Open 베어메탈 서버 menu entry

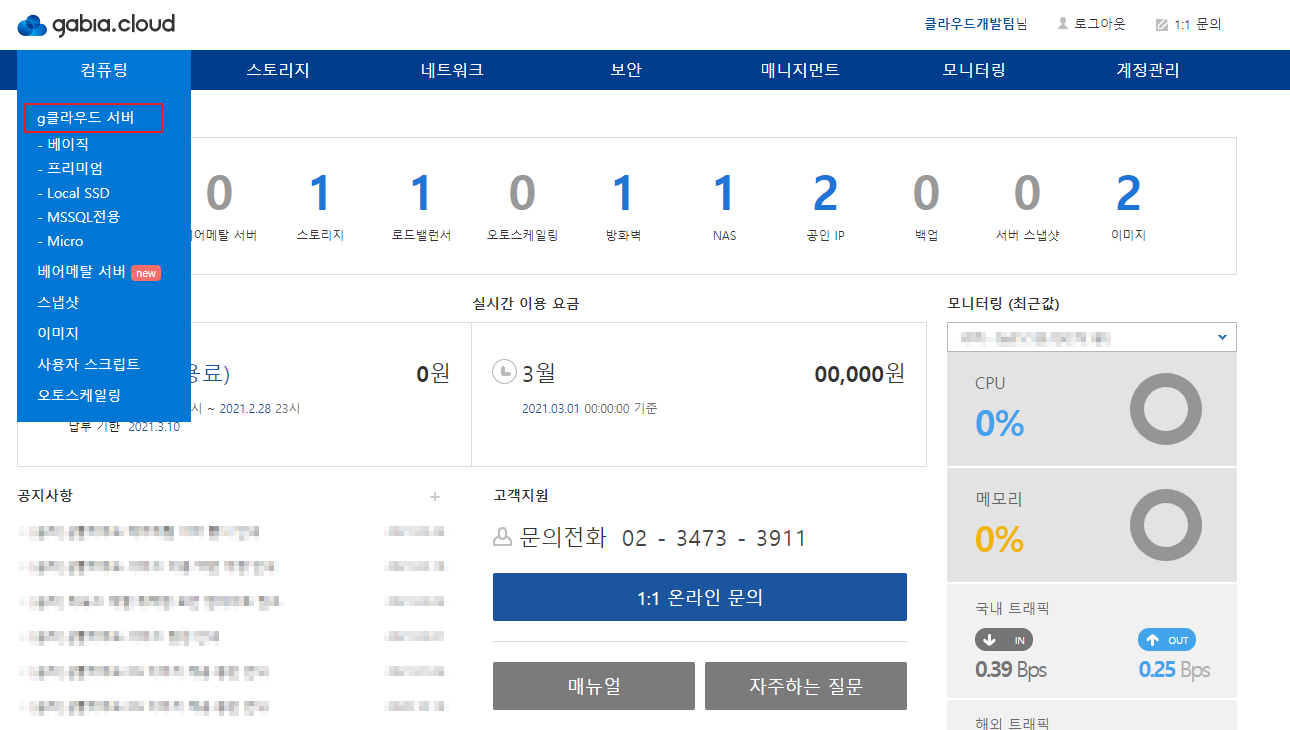click(81, 271)
